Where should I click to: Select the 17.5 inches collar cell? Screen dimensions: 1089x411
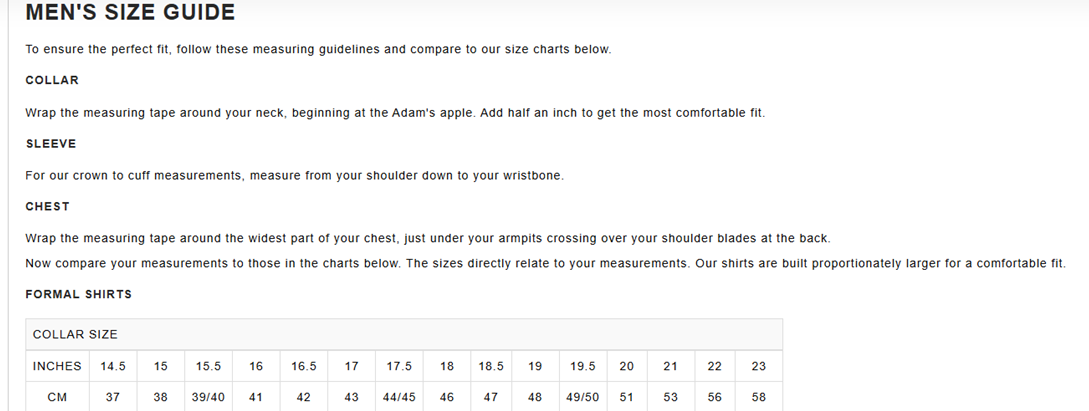(x=399, y=366)
